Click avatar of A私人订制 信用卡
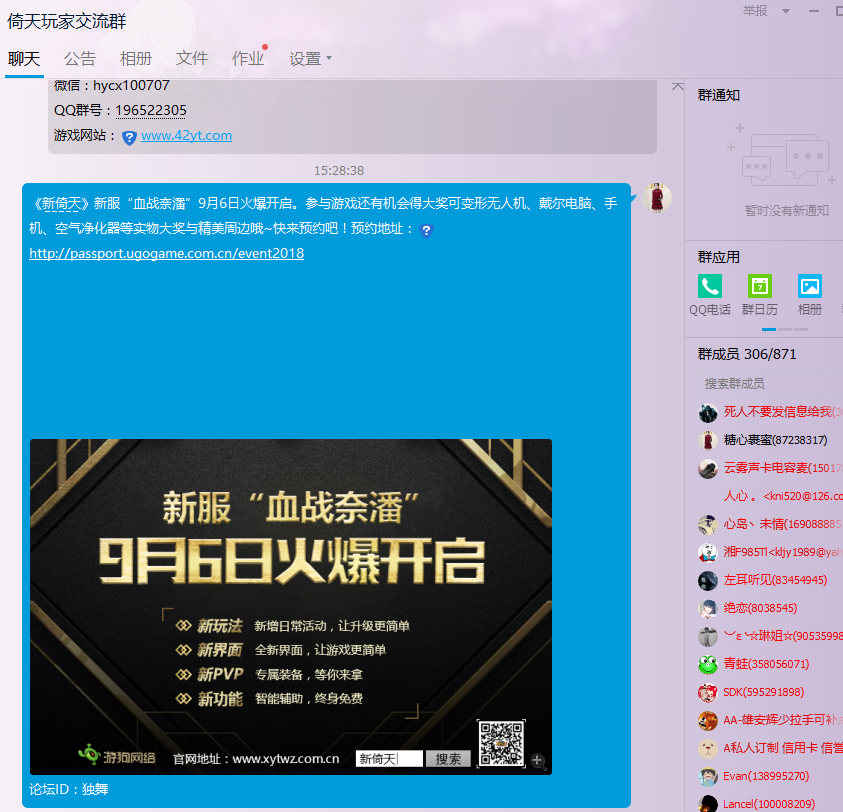The image size is (843, 812). click(708, 749)
